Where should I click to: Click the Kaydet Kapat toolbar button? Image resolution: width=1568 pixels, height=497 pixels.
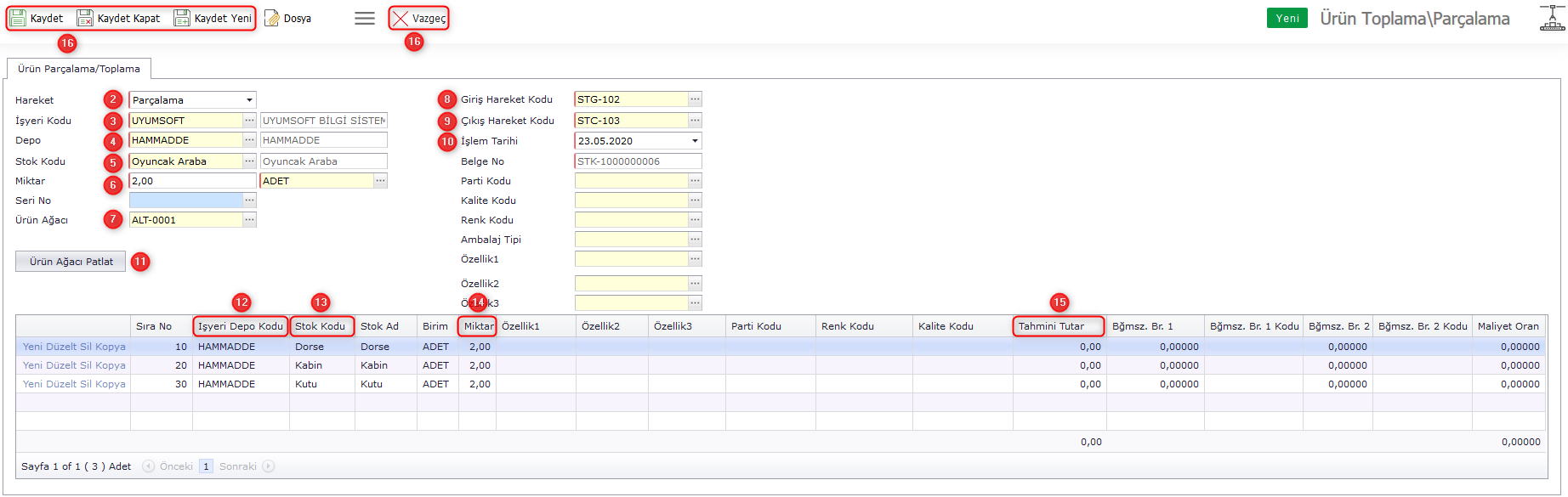(119, 18)
